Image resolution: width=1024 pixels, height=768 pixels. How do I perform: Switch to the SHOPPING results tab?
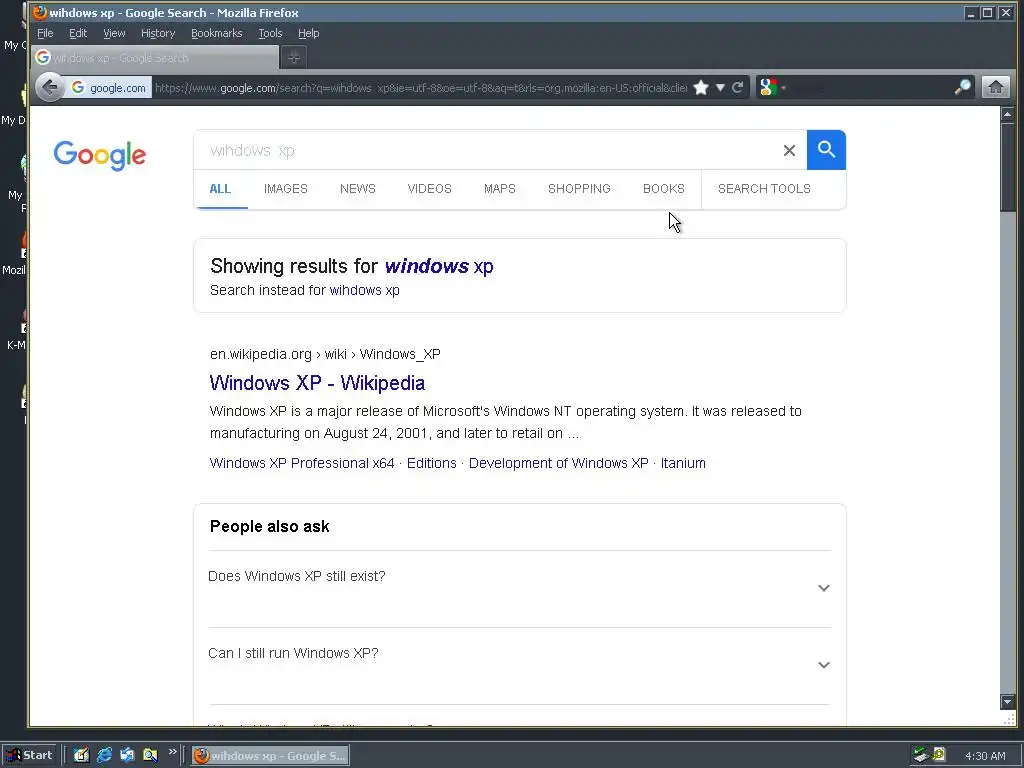click(x=579, y=189)
